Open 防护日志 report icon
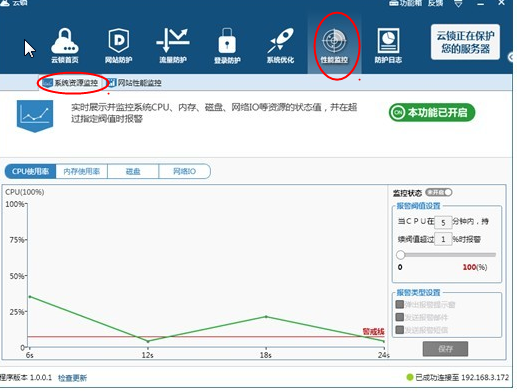The image size is (521, 392). [388, 45]
